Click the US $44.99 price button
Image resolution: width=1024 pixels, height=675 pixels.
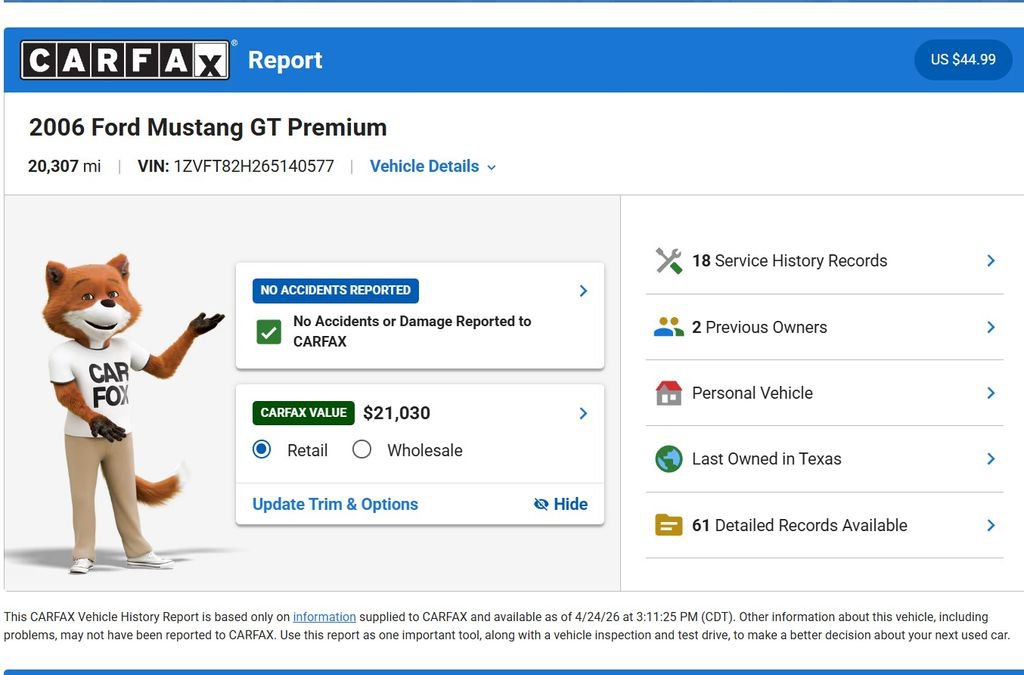[962, 60]
